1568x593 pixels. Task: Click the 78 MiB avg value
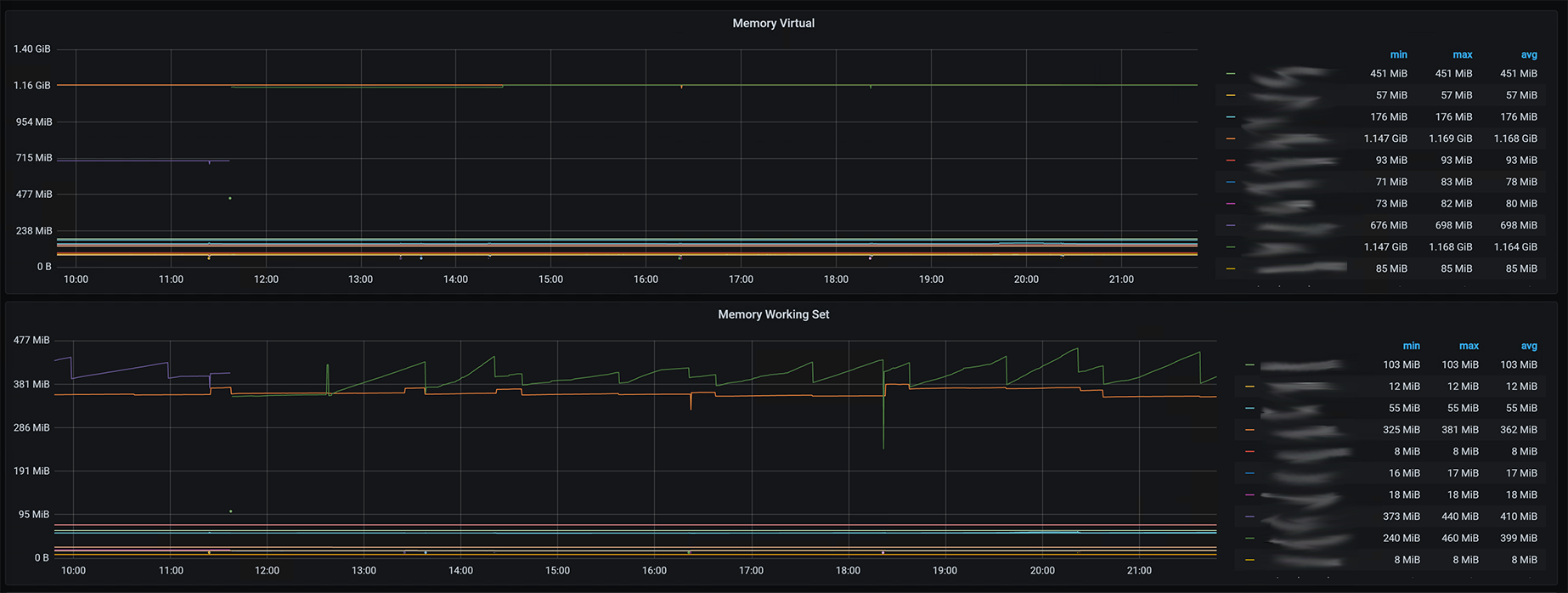coord(1521,182)
